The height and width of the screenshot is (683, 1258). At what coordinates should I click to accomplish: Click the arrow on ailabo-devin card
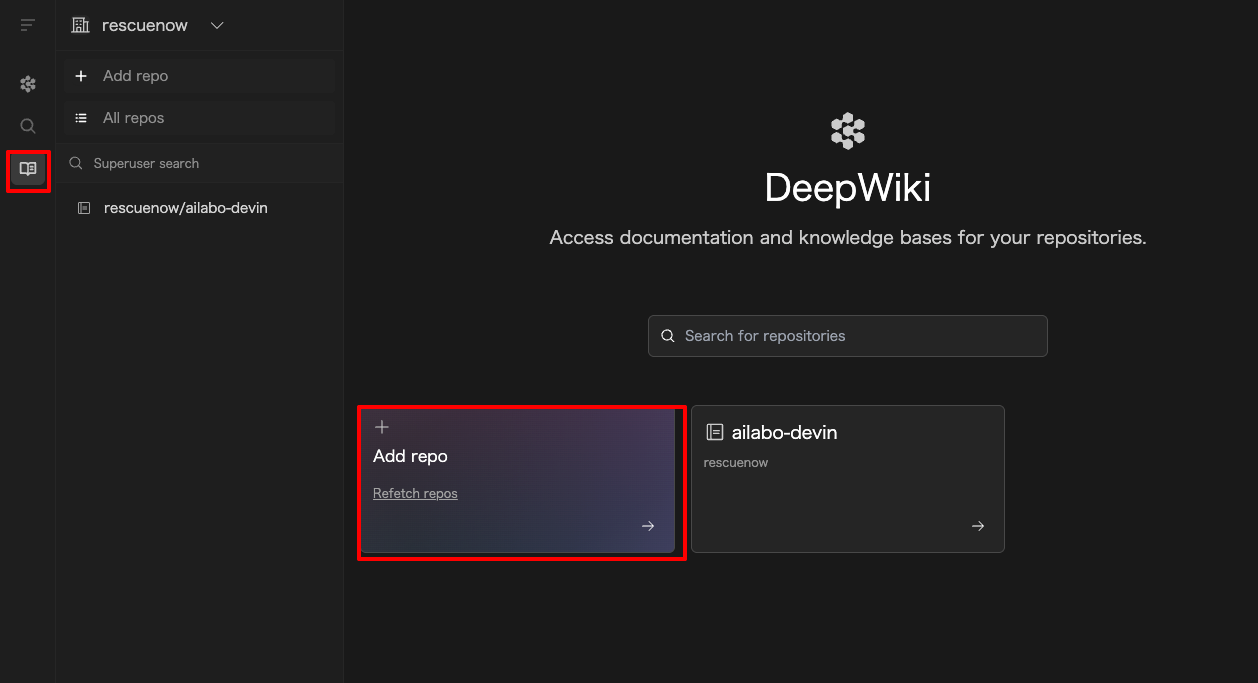(978, 526)
